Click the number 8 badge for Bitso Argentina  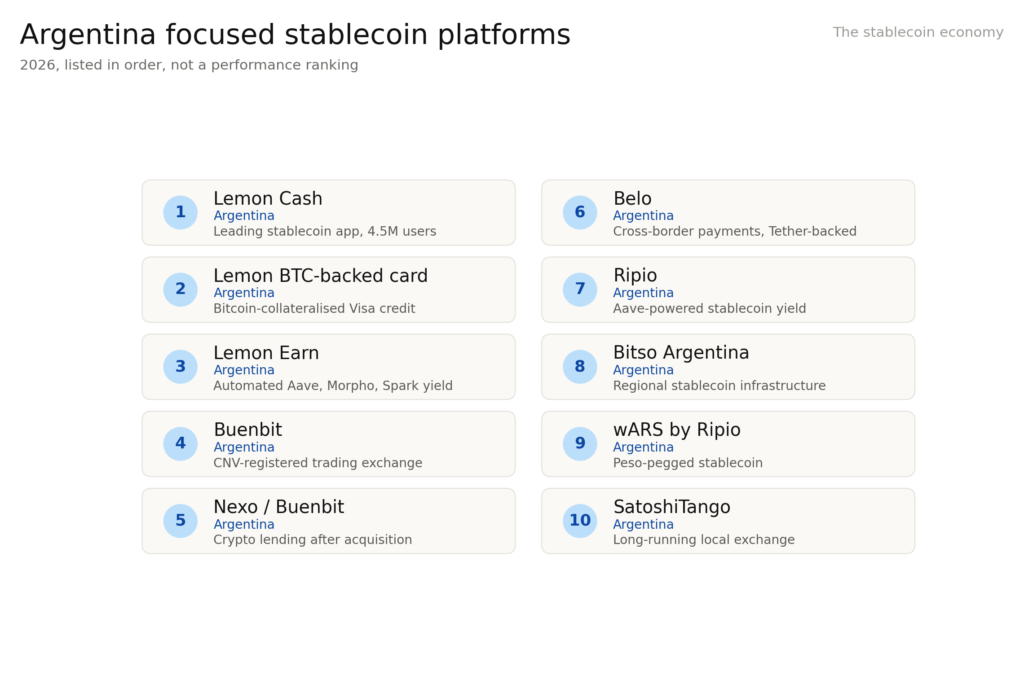click(580, 366)
